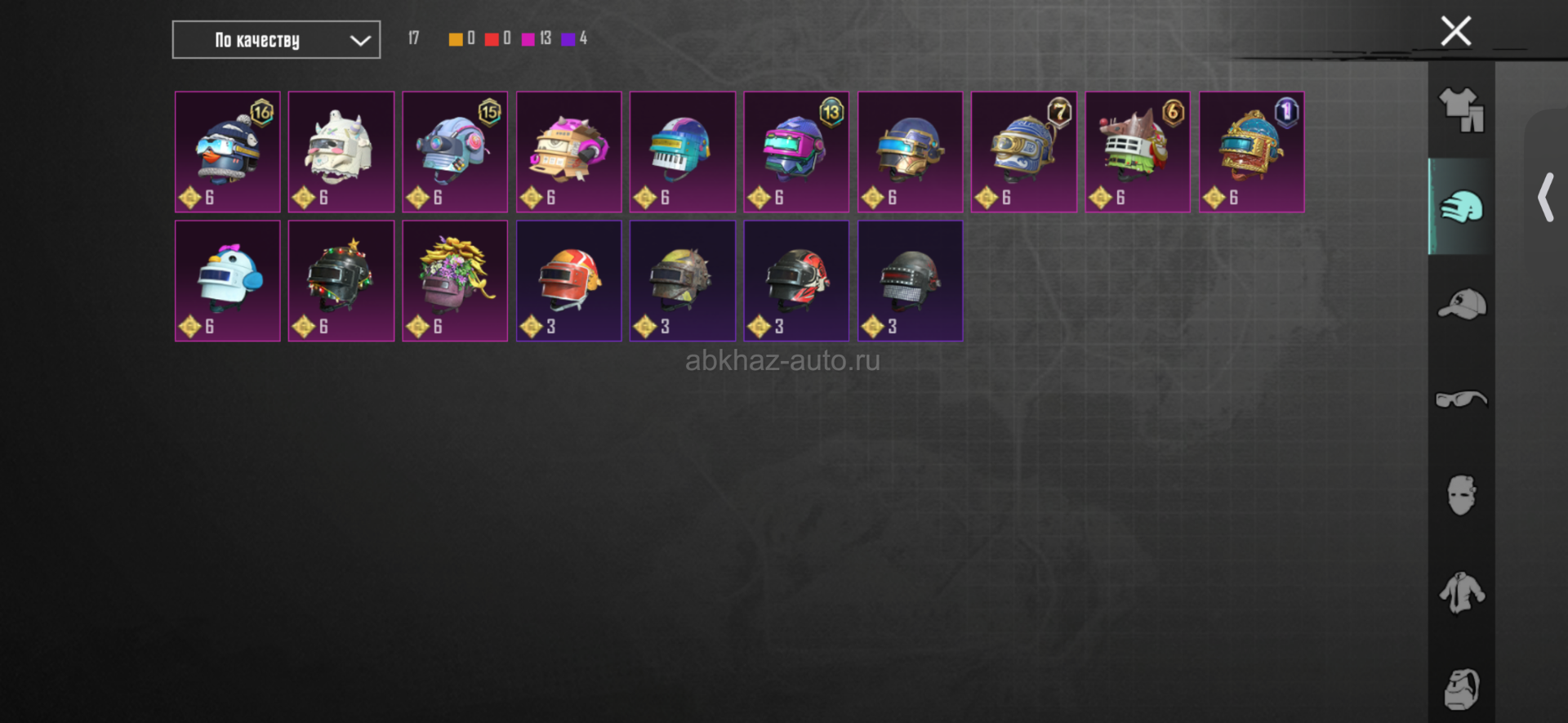The image size is (1568, 723).
Task: Open the sunglasses category icon
Action: (x=1462, y=399)
